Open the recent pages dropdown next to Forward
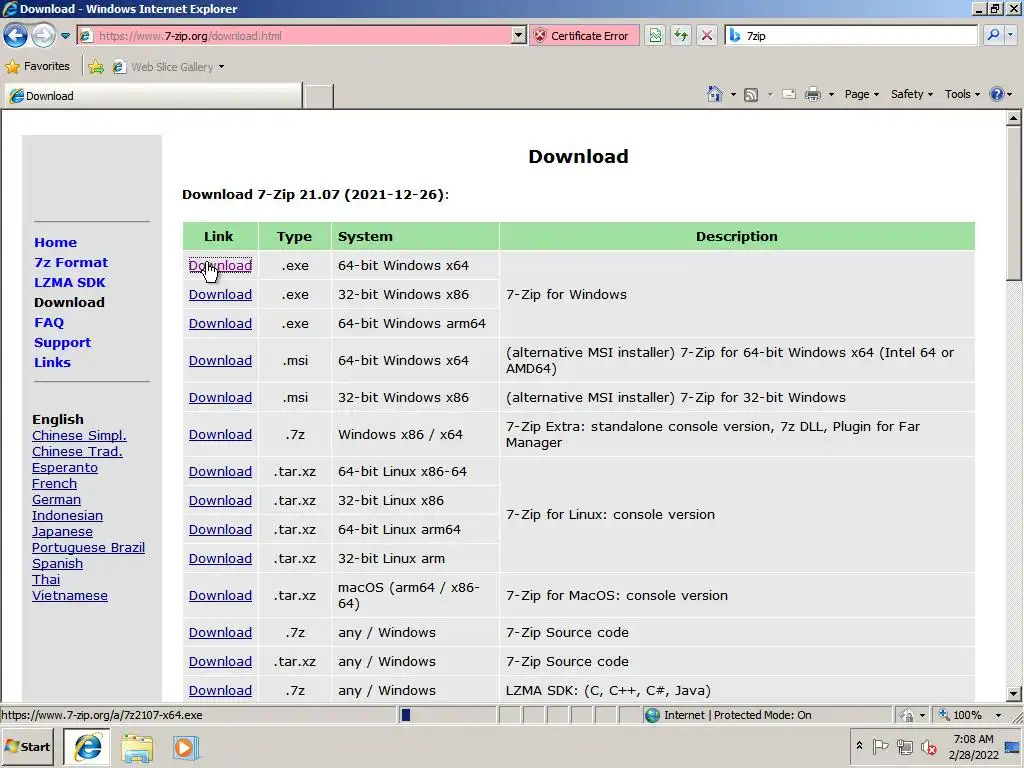Screen dimensions: 1024x768 65,36
